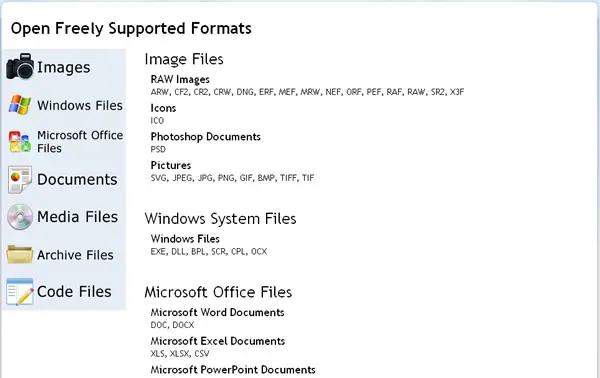
Task: Click the Windows flag logo icon
Action: point(20,104)
